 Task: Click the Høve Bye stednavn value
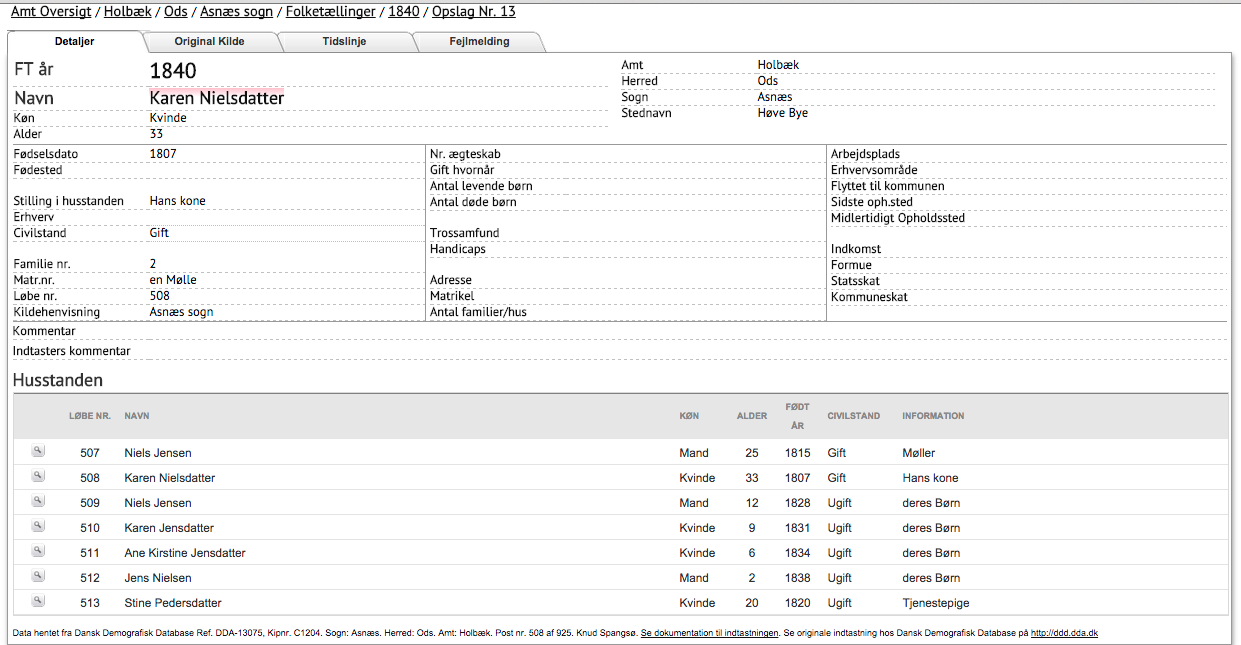tap(783, 113)
